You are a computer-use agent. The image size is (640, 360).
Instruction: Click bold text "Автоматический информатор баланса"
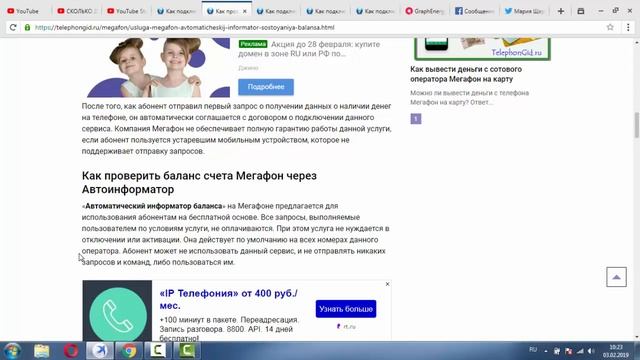pos(153,206)
